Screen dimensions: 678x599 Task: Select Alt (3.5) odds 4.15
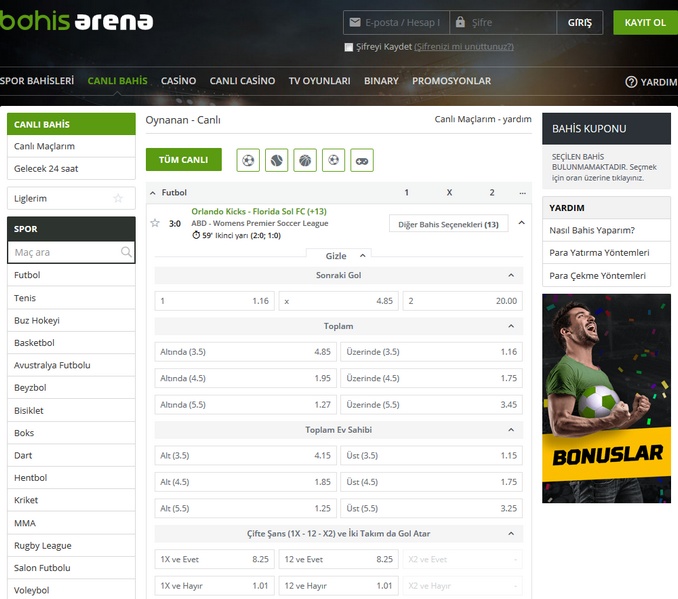click(x=246, y=455)
